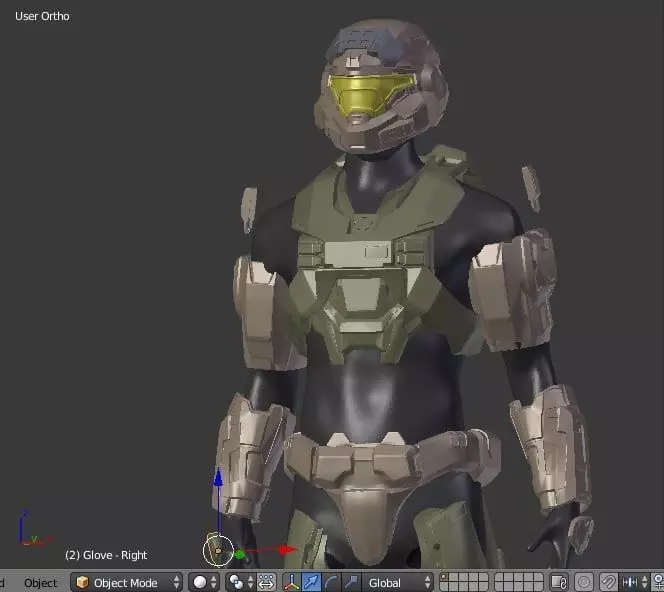Screen dimensions: 664x592
Task: Click the white manipulator center circle
Action: point(218,551)
